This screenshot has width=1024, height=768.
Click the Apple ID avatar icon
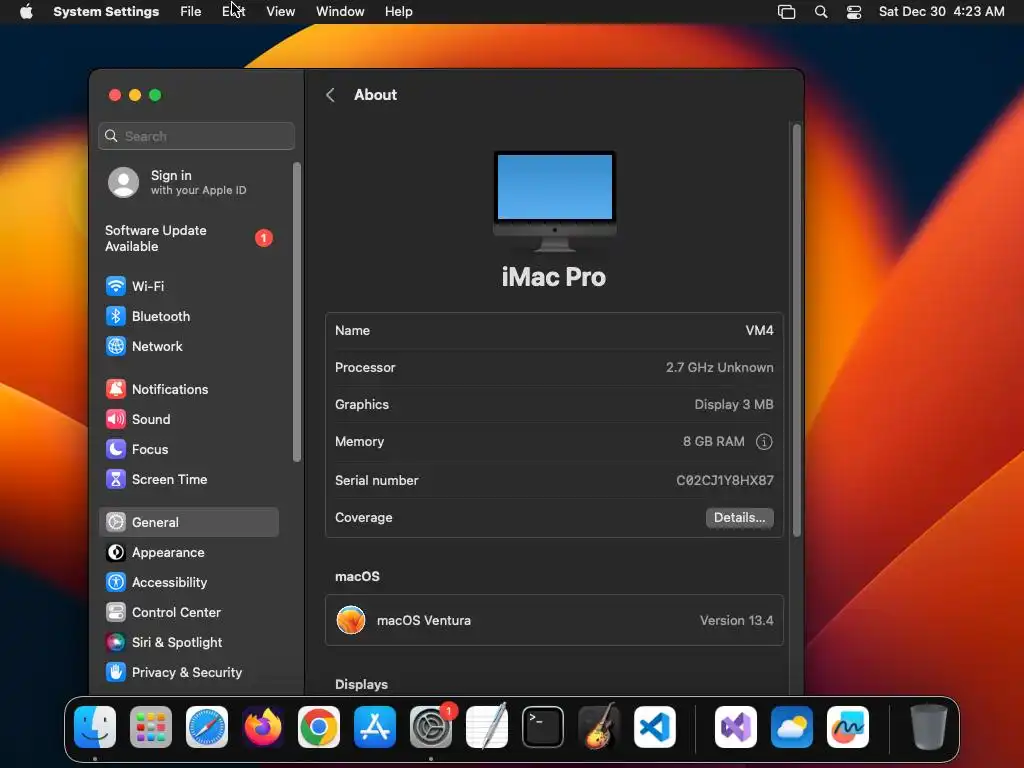123,182
